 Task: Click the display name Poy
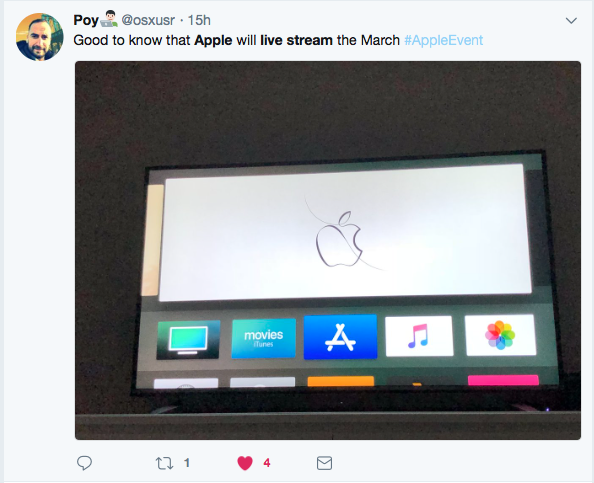click(x=86, y=20)
